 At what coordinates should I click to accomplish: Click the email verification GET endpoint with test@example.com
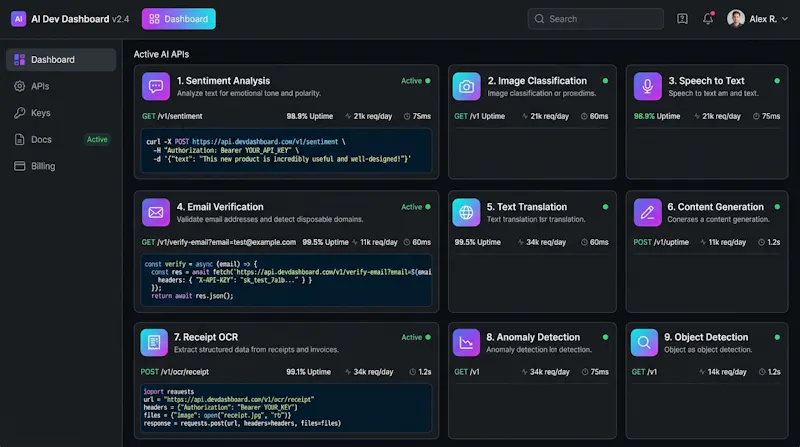click(218, 242)
